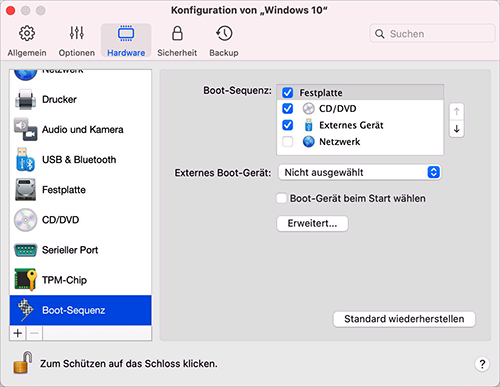Open help with the question mark button

click(x=482, y=364)
